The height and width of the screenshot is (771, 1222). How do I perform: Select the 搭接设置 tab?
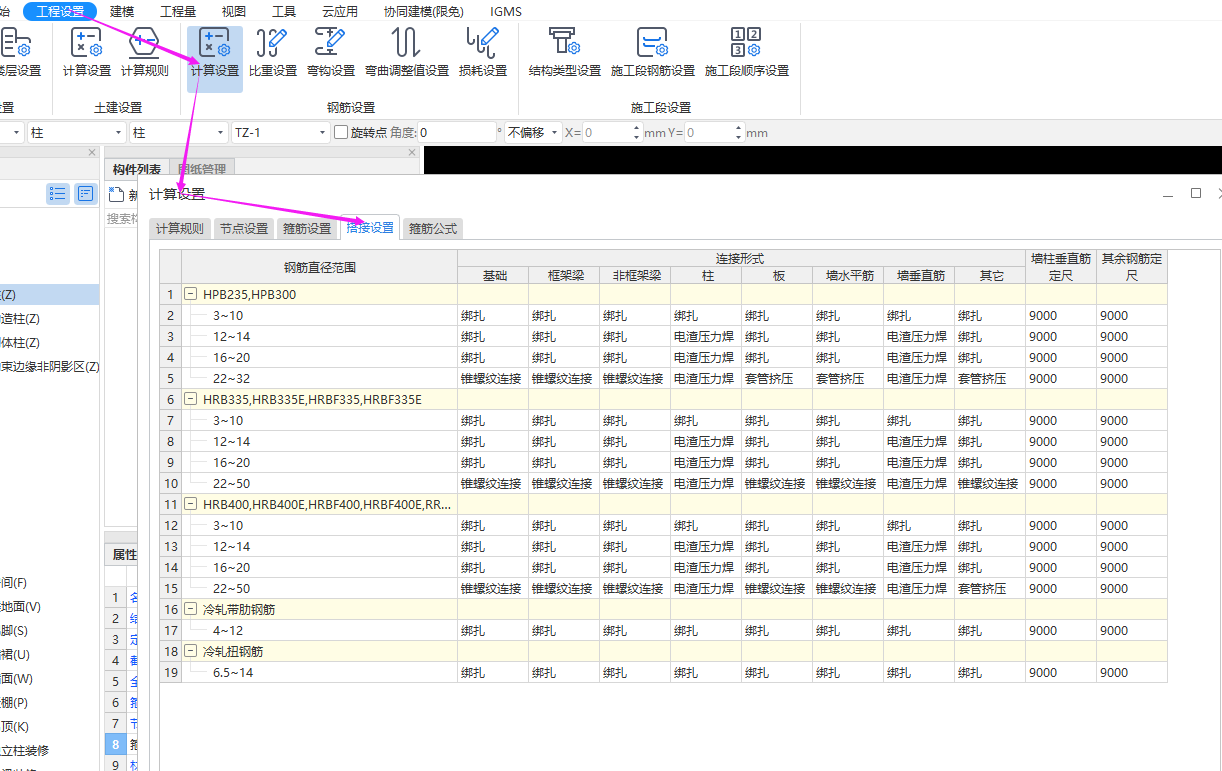370,227
